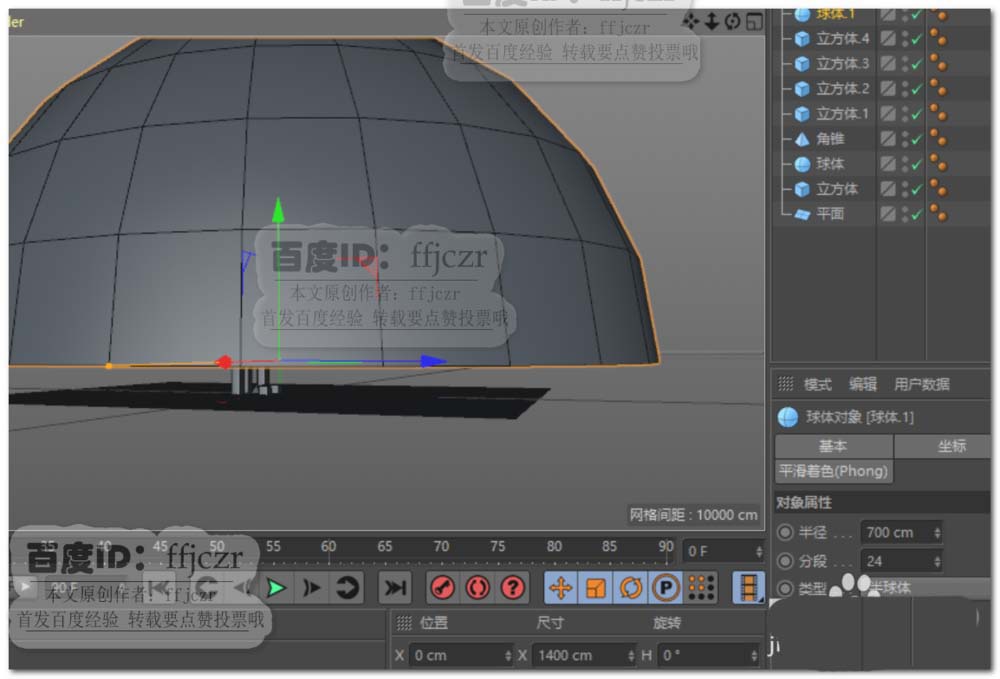Toggle visibility dots for 角锥 object

[905, 139]
